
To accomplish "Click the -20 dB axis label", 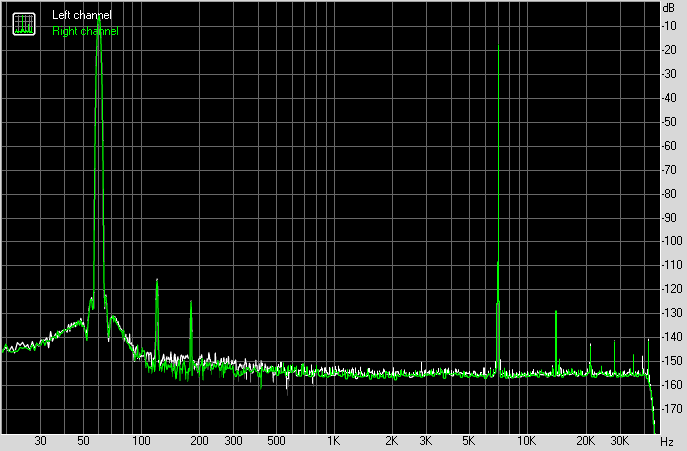I will 669,50.
